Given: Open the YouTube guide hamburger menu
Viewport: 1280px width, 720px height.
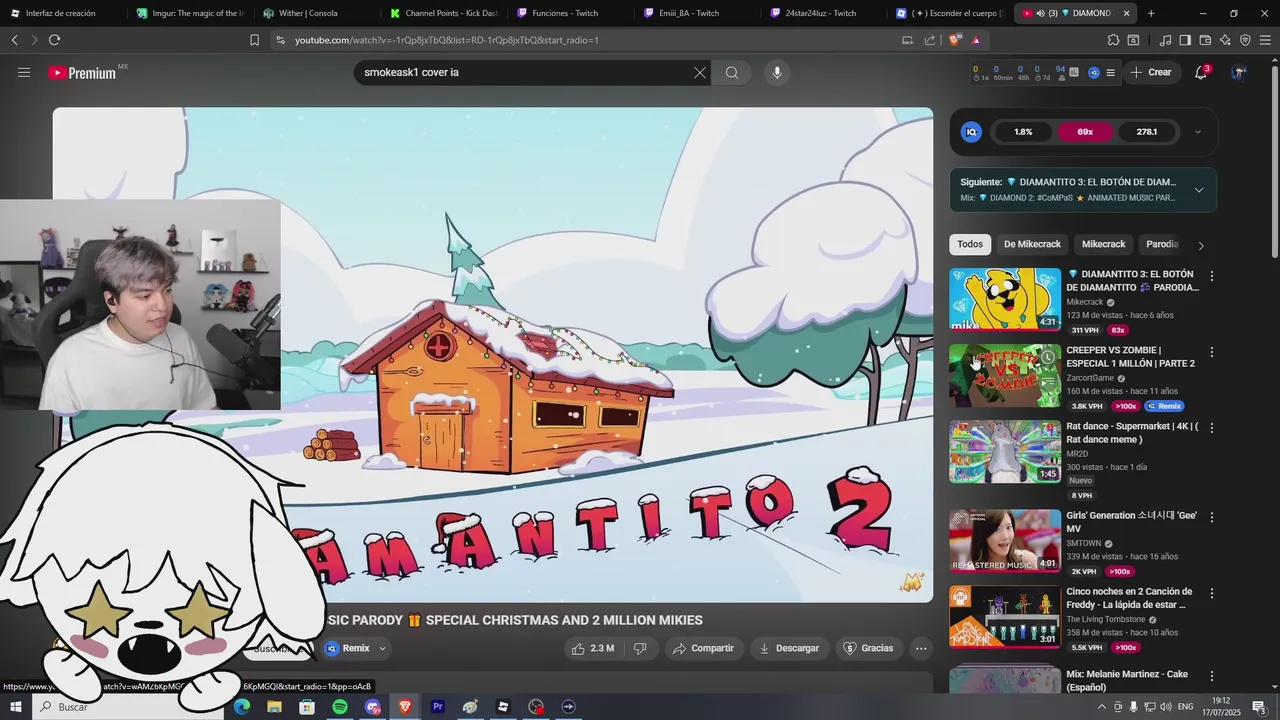Looking at the screenshot, I should pyautogui.click(x=24, y=72).
